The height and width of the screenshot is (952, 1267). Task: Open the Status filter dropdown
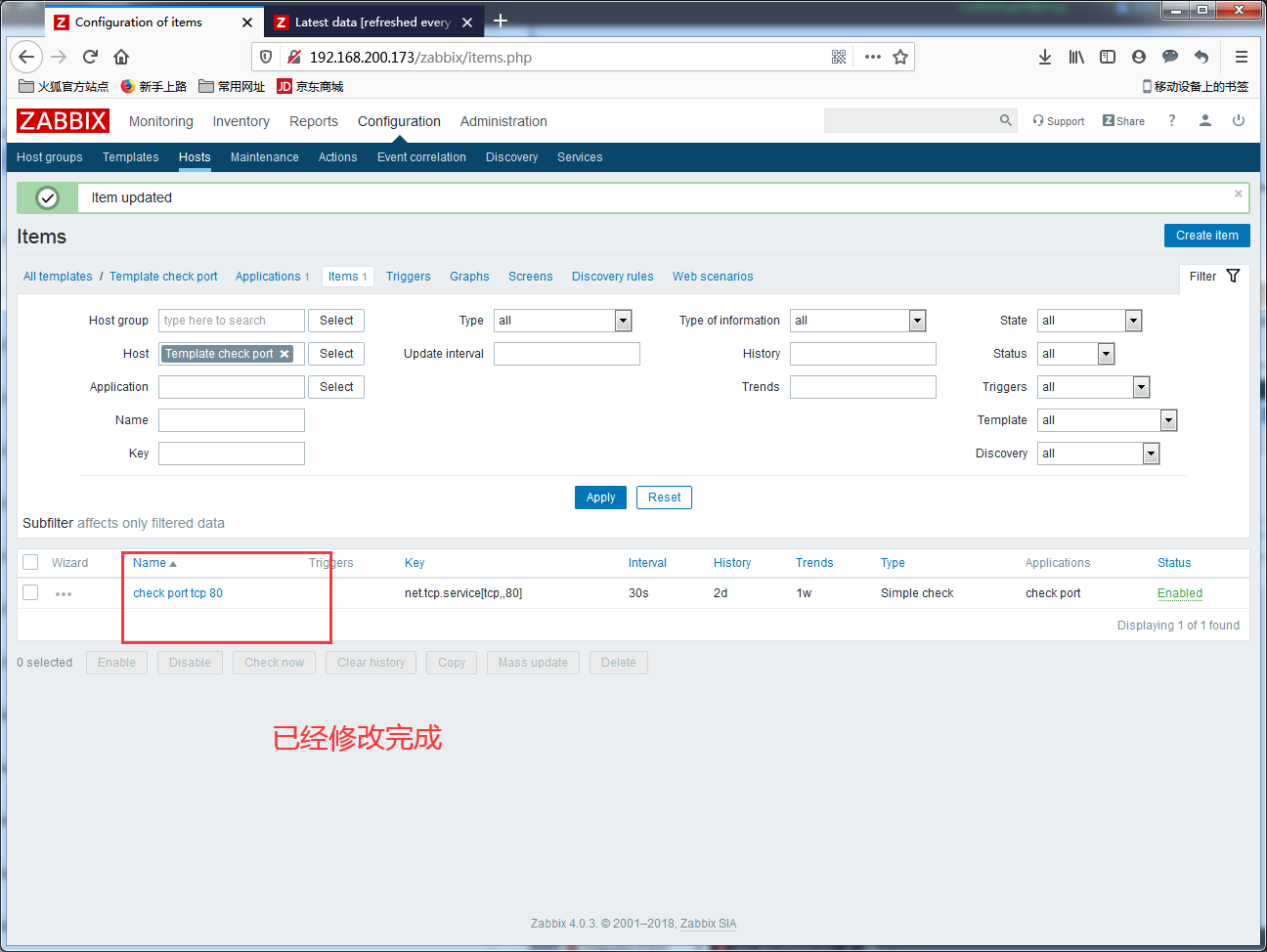click(x=1076, y=354)
